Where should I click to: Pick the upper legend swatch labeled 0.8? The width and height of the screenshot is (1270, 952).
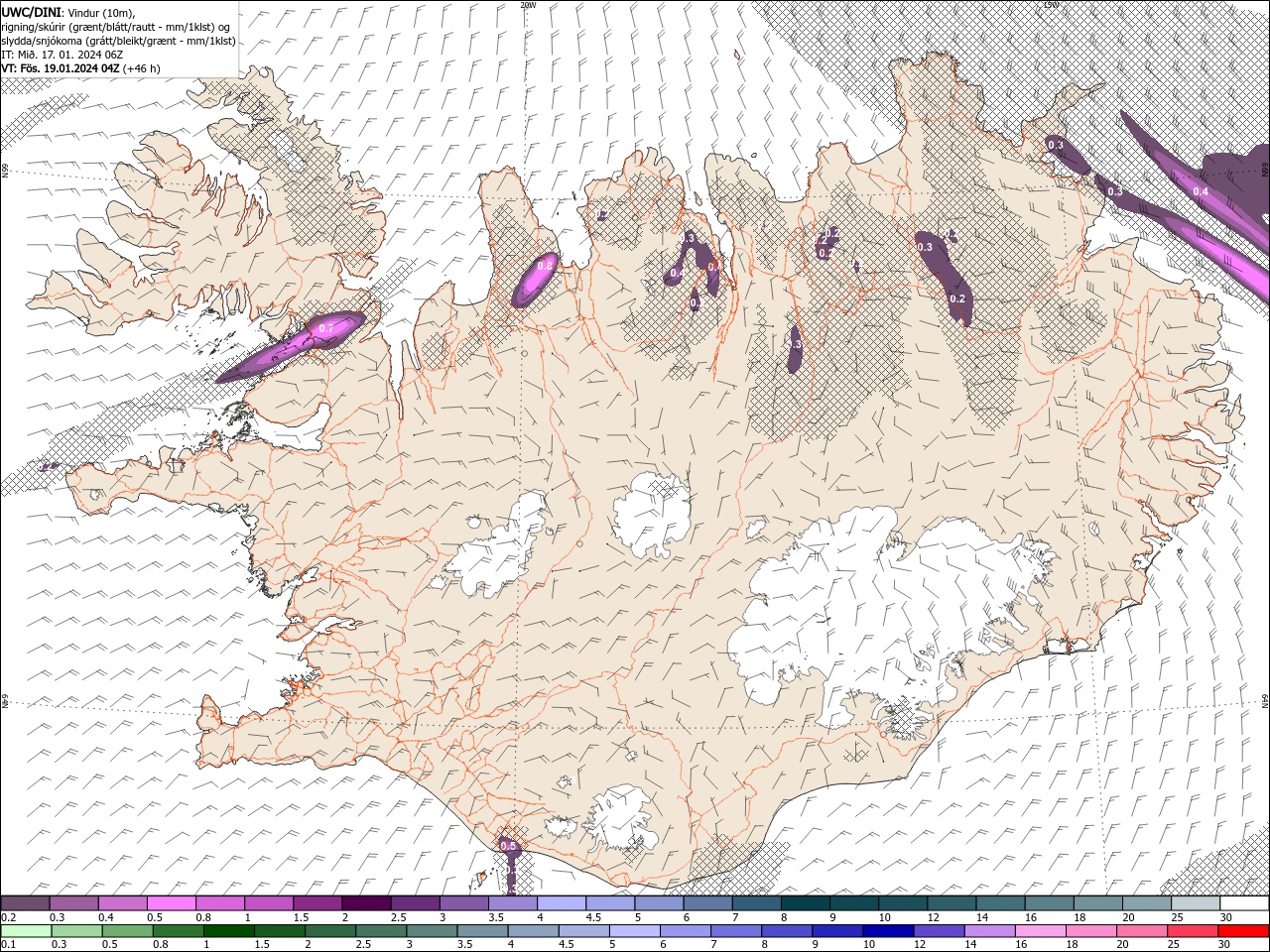(x=219, y=903)
